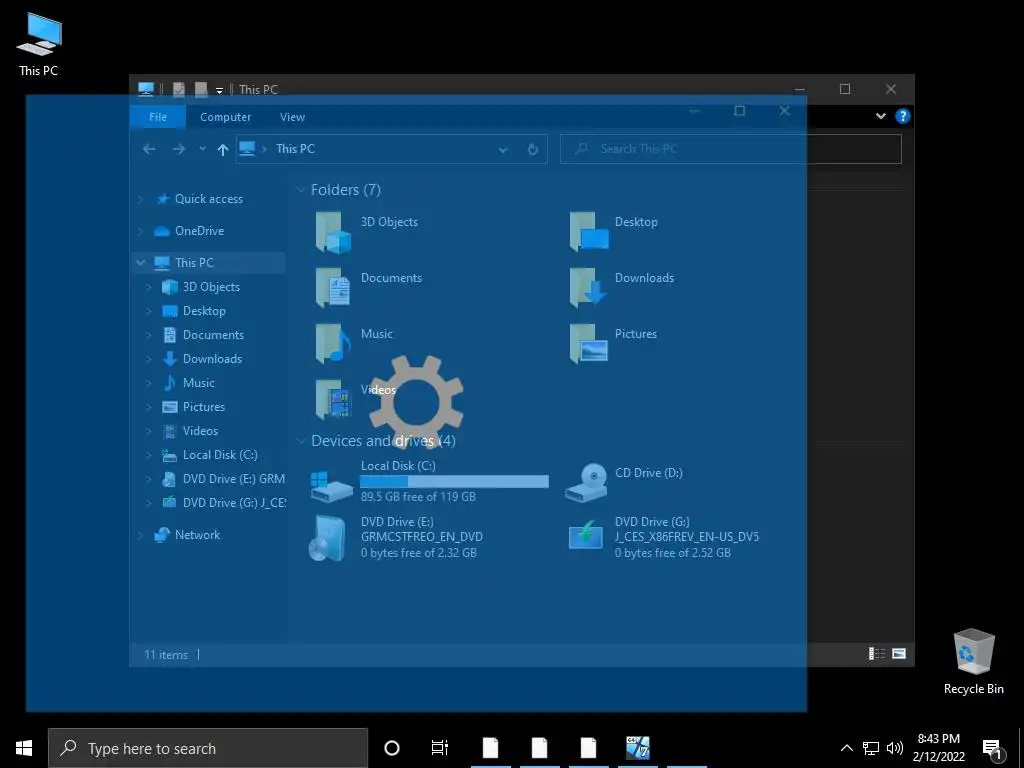Collapse This PC node in navigation pane
The width and height of the screenshot is (1024, 768).
point(140,263)
